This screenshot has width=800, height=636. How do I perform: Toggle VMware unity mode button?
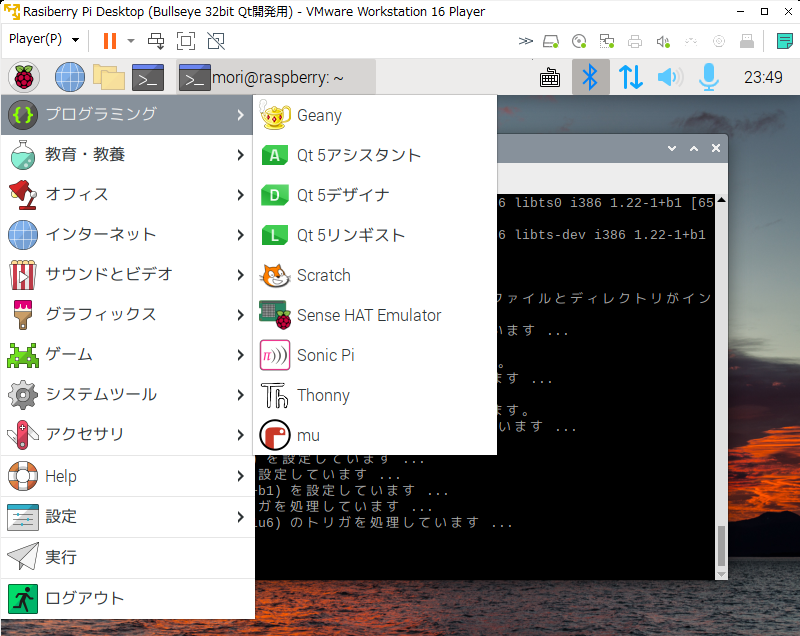click(x=216, y=41)
